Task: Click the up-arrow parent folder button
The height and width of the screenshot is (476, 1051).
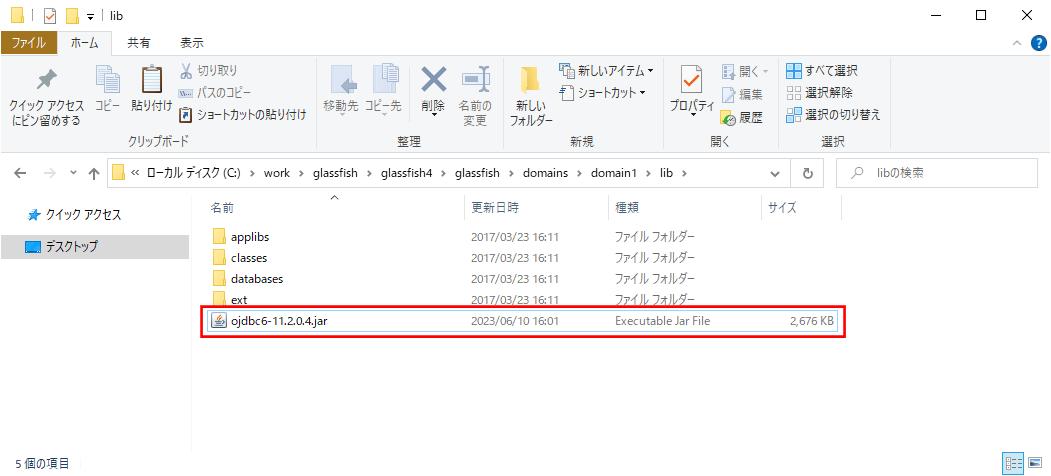Action: [94, 173]
